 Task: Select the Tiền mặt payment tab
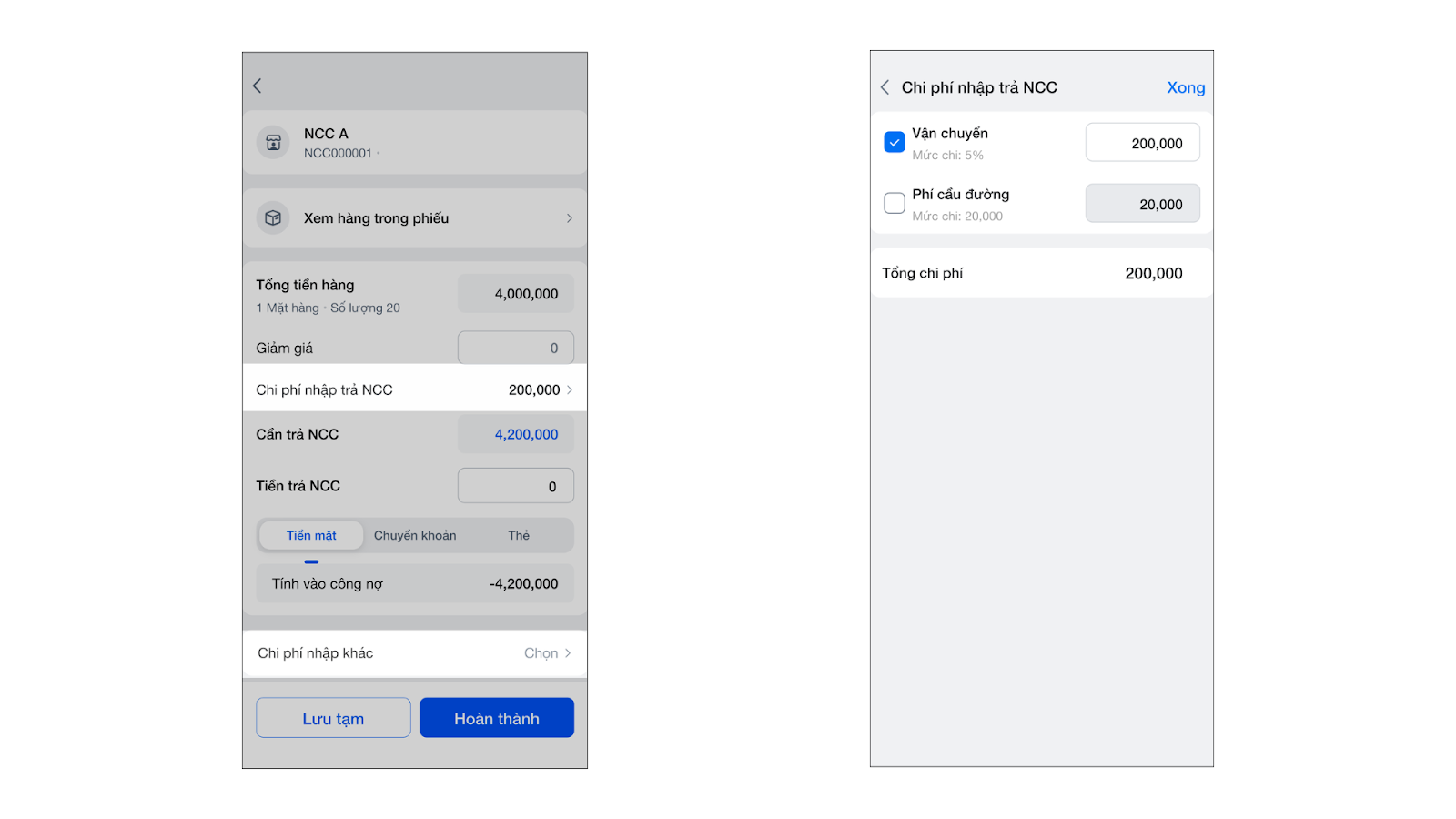coord(311,536)
